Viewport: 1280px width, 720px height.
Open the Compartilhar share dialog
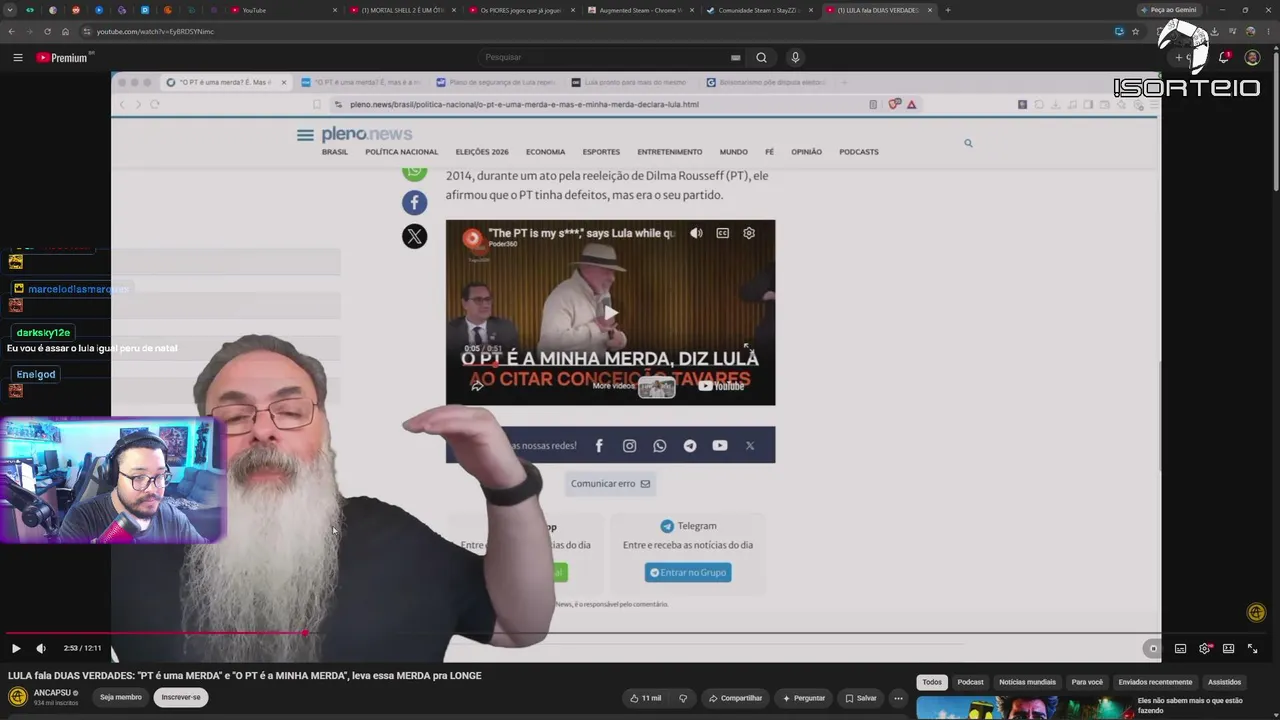[735, 698]
